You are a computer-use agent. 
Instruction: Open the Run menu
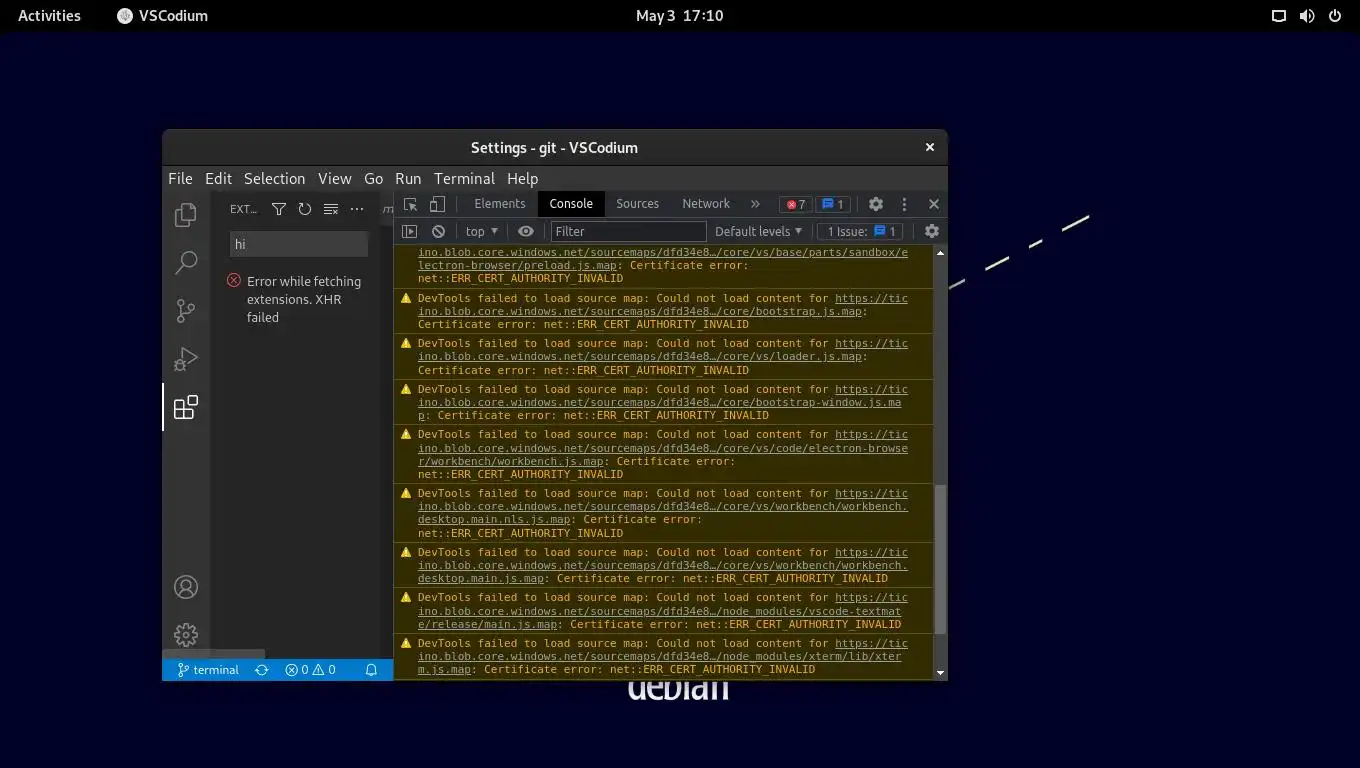click(x=408, y=179)
